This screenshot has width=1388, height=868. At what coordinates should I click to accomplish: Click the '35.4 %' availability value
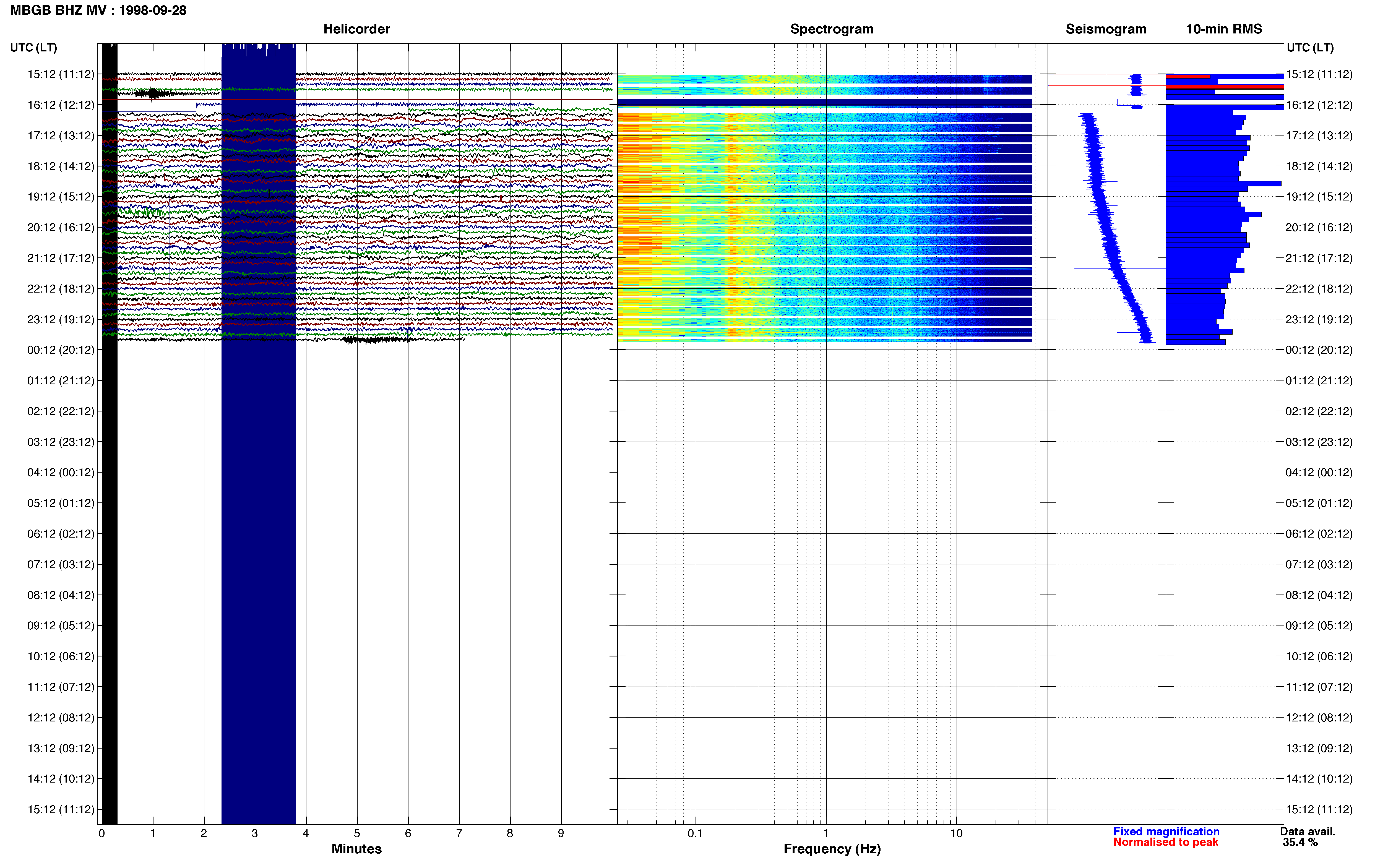pos(1300,842)
